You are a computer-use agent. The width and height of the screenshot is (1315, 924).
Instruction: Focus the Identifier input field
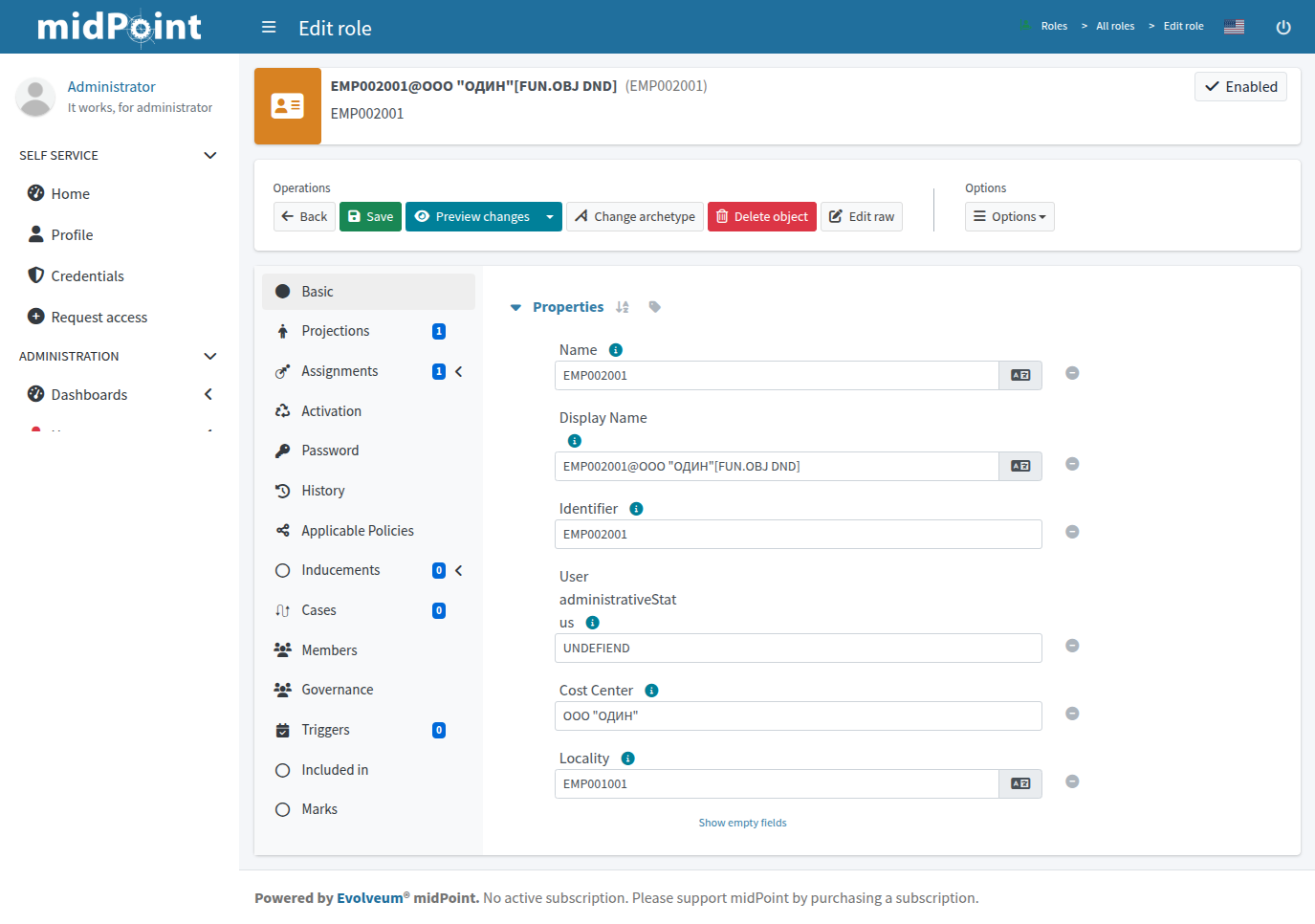coord(799,534)
